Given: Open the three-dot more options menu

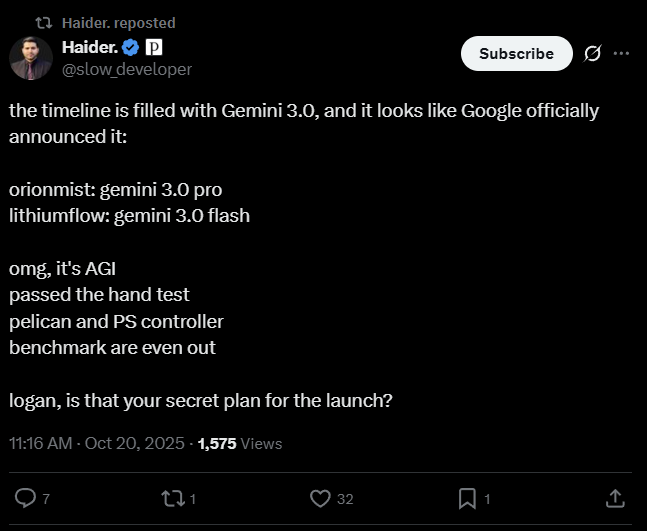Looking at the screenshot, I should tap(621, 54).
